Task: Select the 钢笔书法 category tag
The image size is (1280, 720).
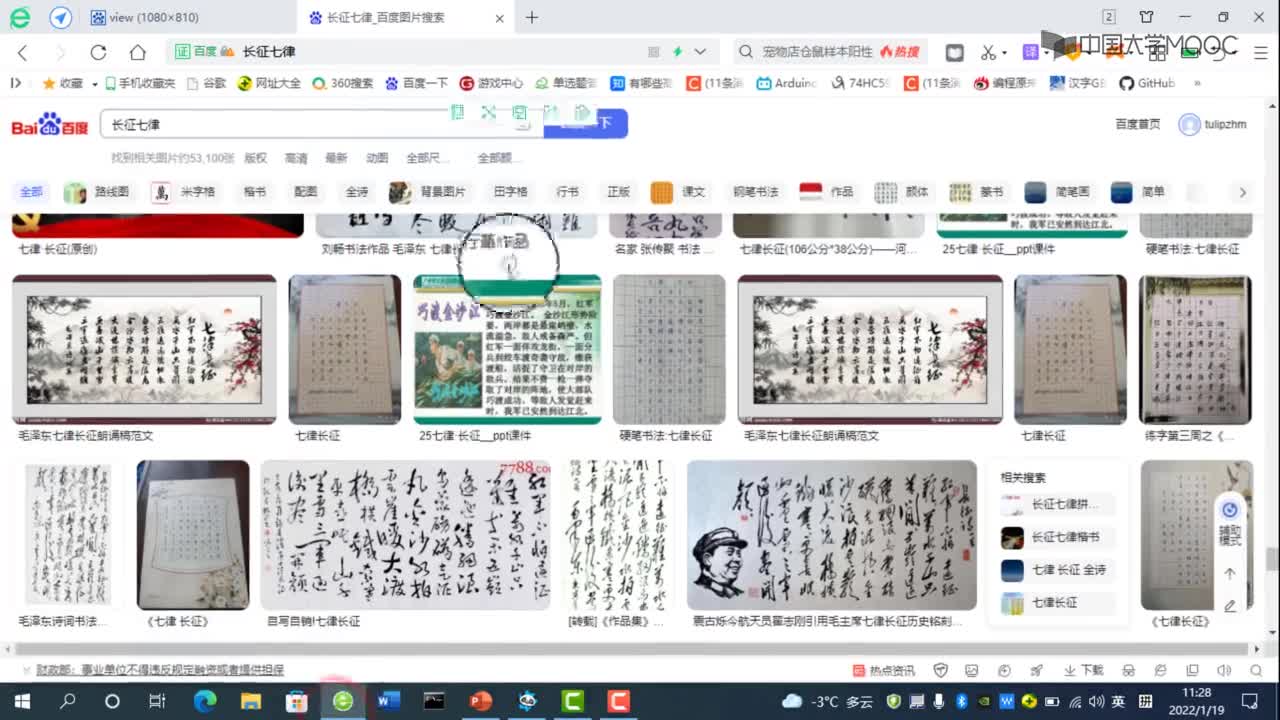Action: (x=755, y=192)
